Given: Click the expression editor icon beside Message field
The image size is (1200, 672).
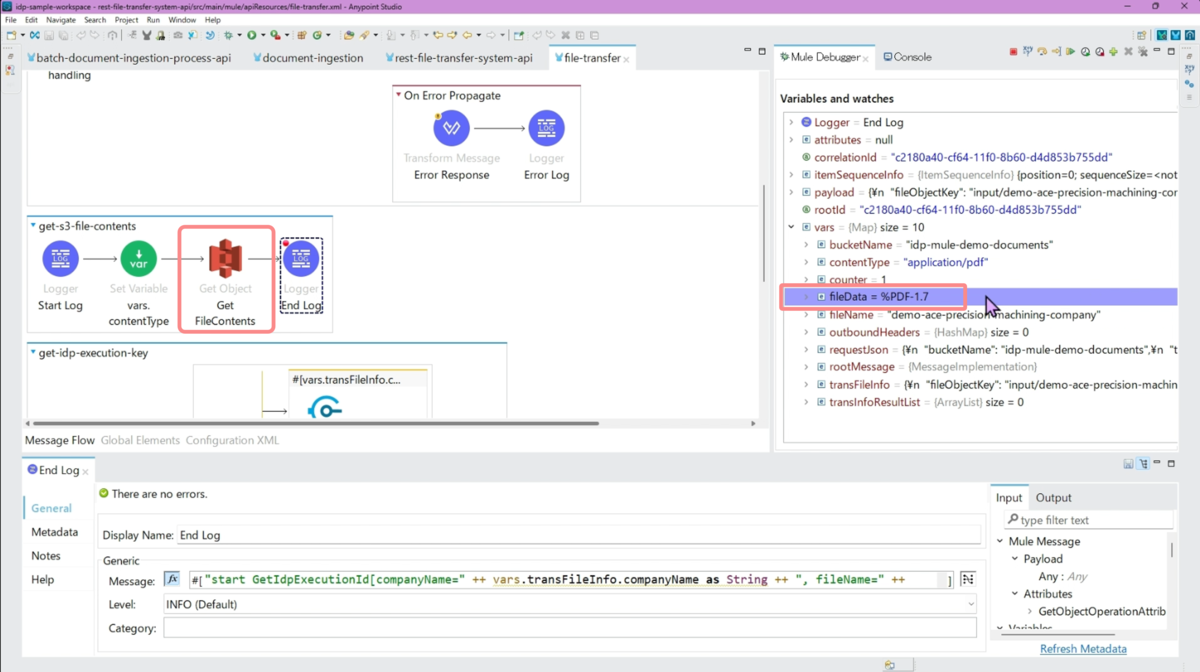Looking at the screenshot, I should 967,579.
